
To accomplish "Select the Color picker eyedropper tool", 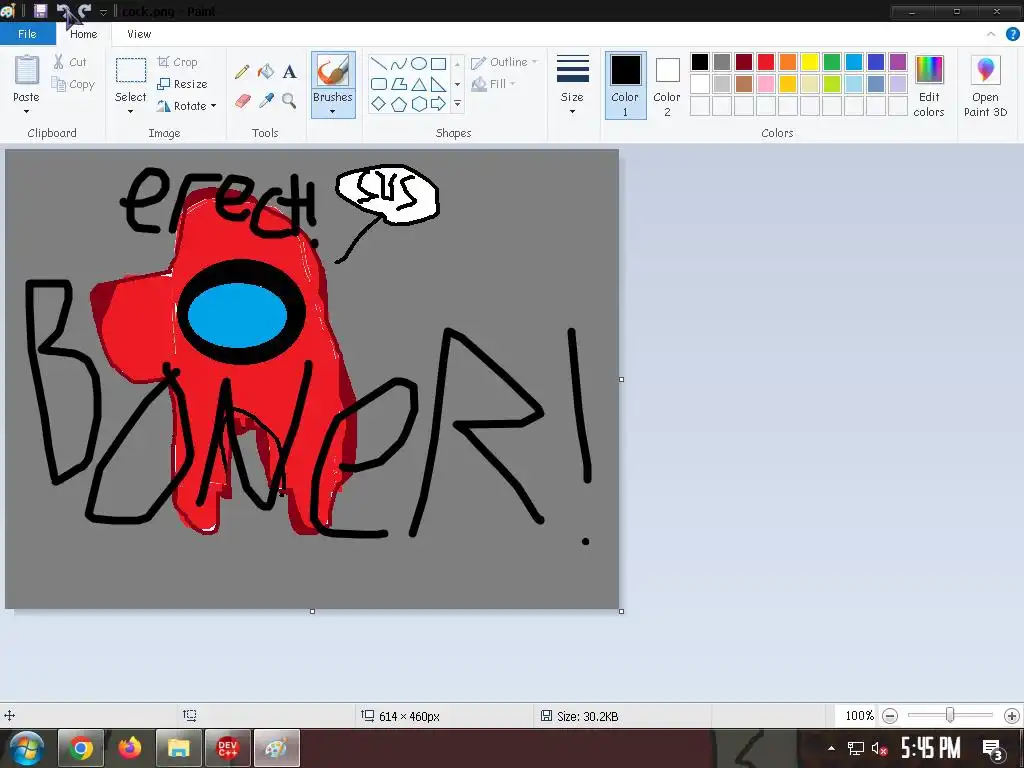I will (266, 101).
